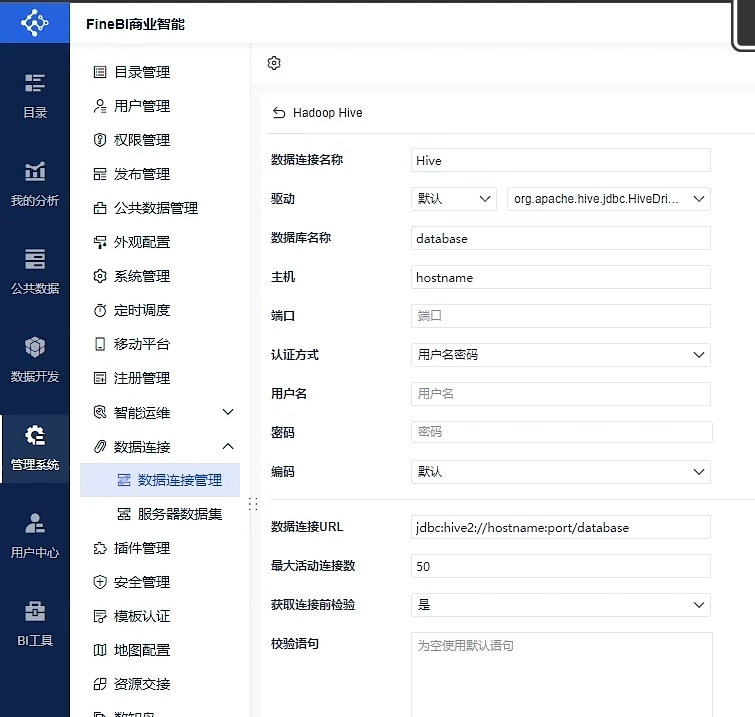
Task: Open 发布管理 menu item
Action: (160, 174)
